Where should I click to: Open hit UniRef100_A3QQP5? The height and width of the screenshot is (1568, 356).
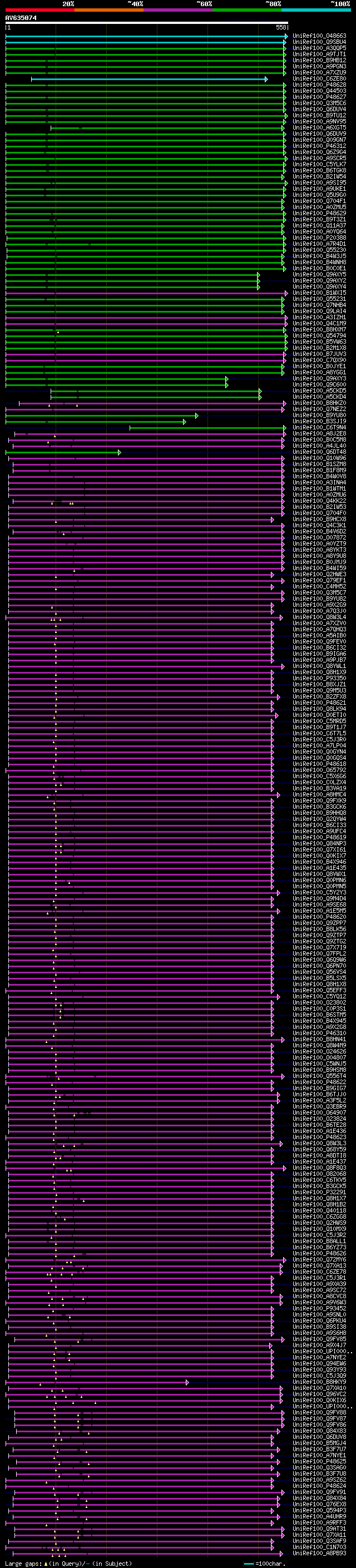coord(319,48)
